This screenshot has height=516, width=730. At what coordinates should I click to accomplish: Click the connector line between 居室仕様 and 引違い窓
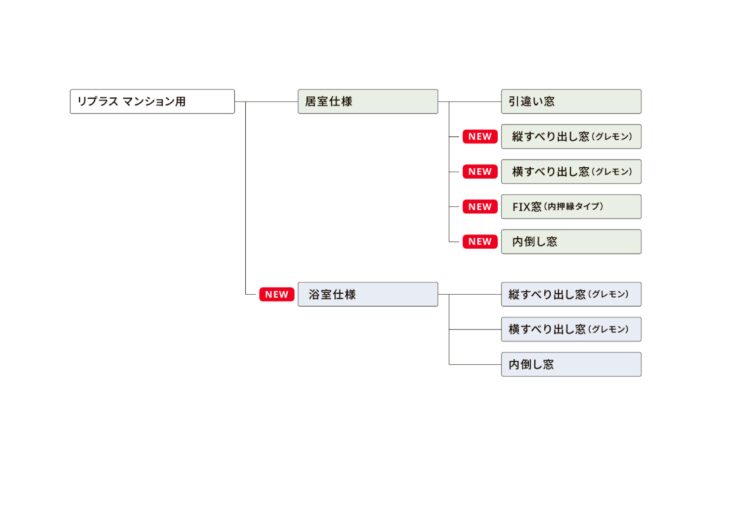(x=470, y=101)
